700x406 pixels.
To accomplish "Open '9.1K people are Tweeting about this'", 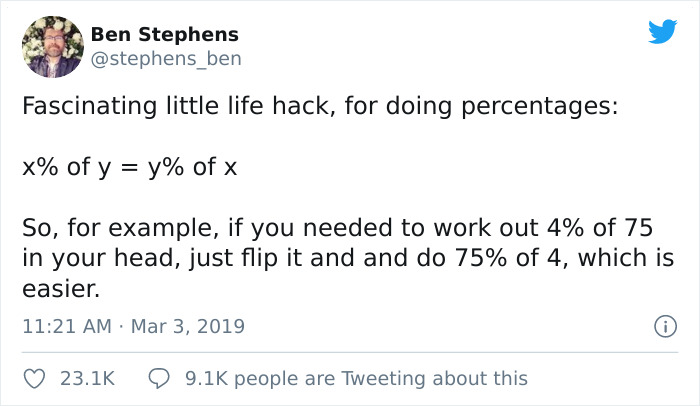I will click(x=356, y=378).
